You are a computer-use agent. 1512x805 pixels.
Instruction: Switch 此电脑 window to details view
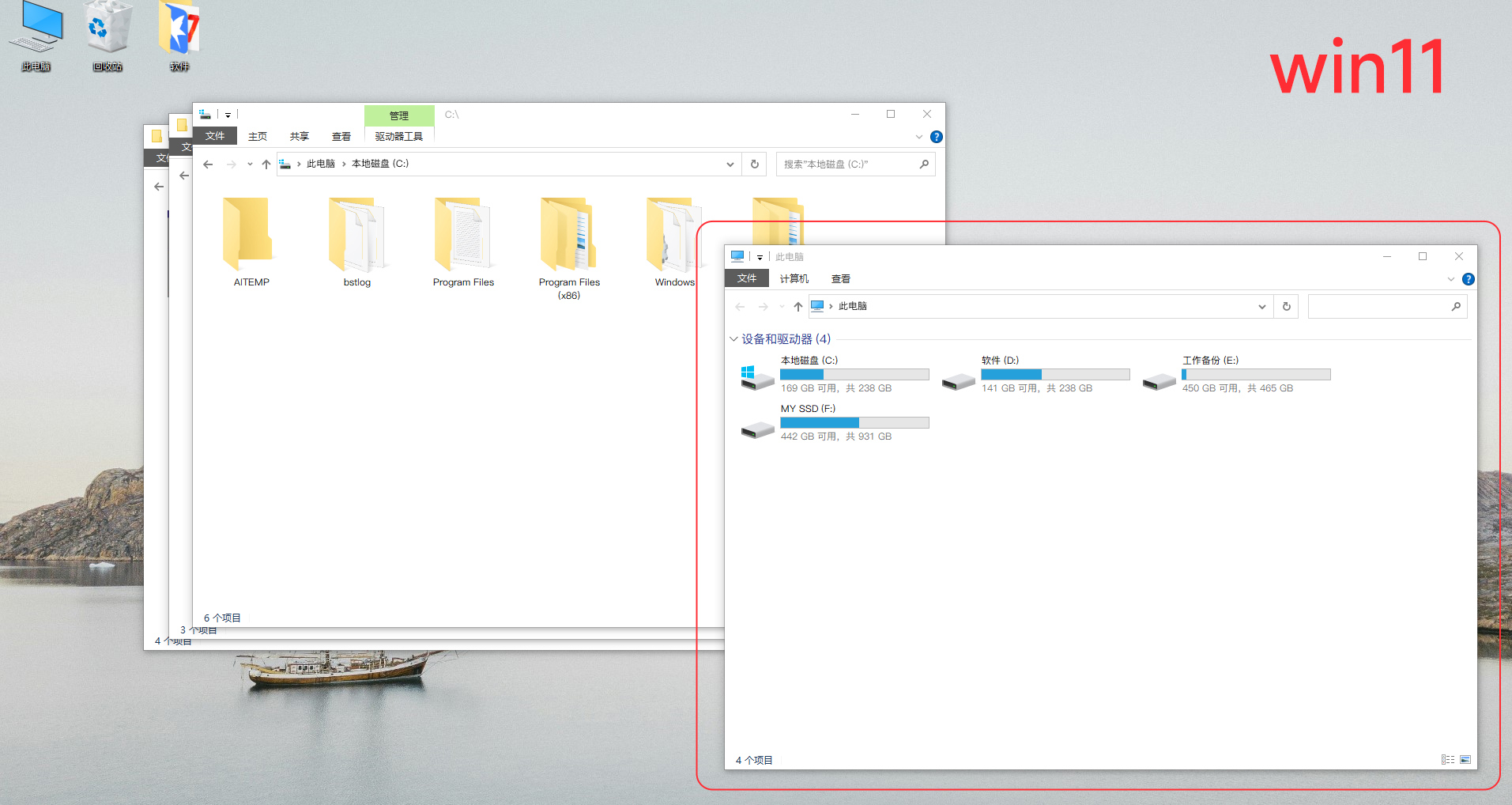pos(1448,760)
